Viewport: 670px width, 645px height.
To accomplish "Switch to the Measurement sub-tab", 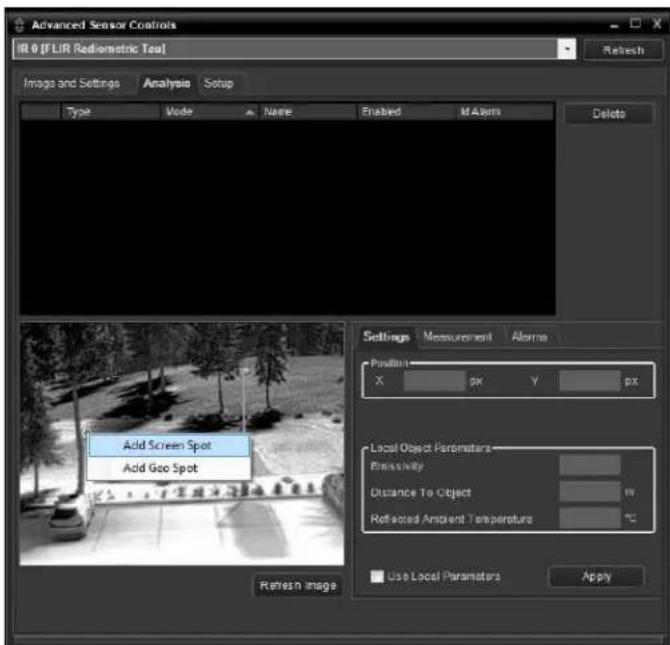I will [x=457, y=337].
